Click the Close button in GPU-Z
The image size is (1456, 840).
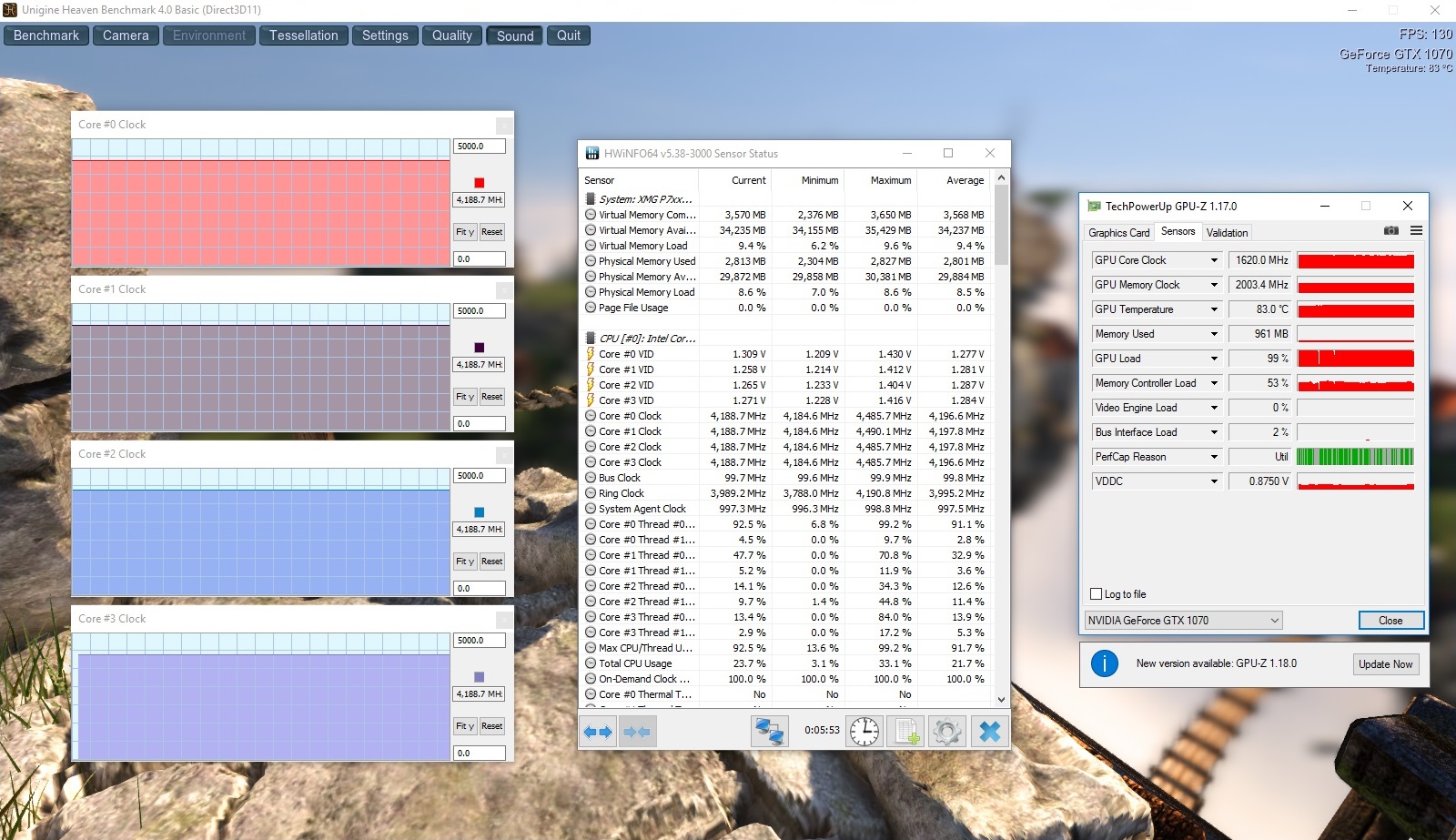point(1390,621)
